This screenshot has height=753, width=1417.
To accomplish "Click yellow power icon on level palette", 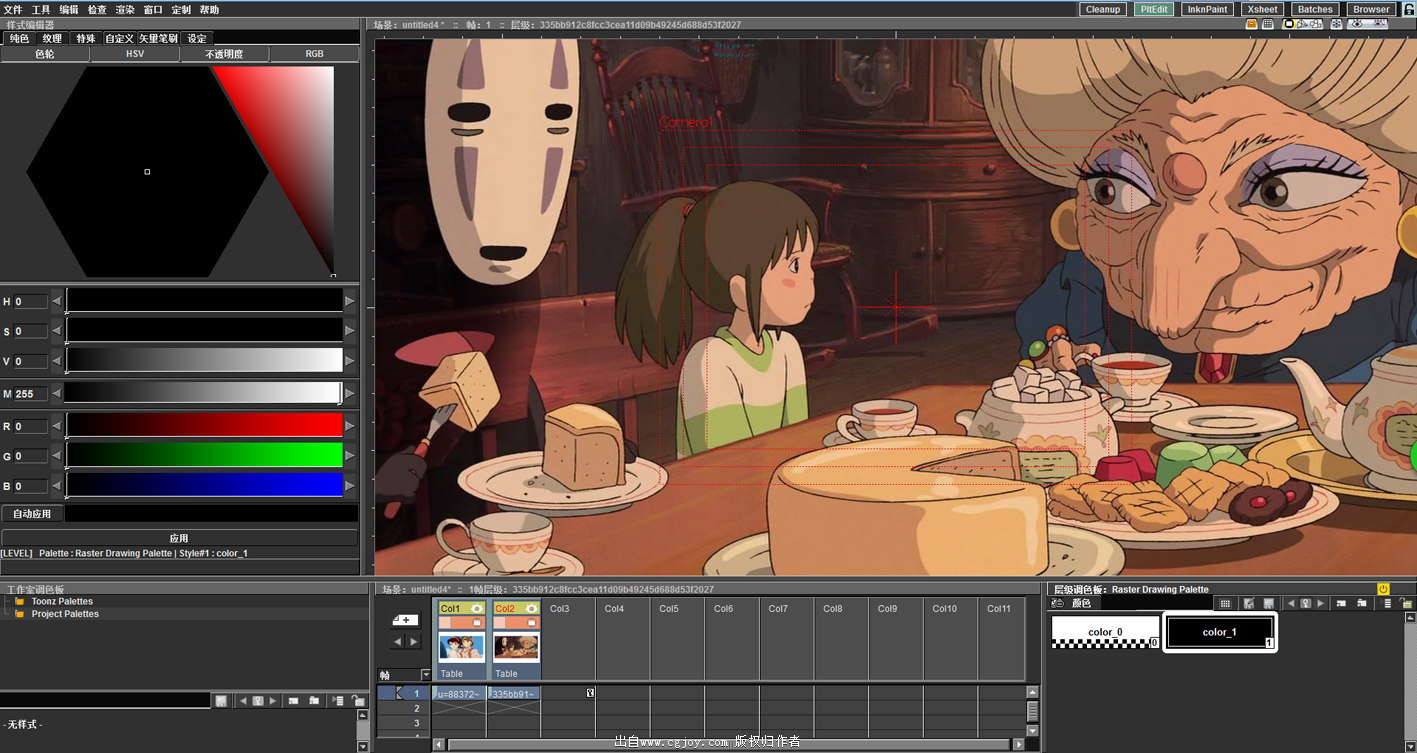I will 1384,589.
